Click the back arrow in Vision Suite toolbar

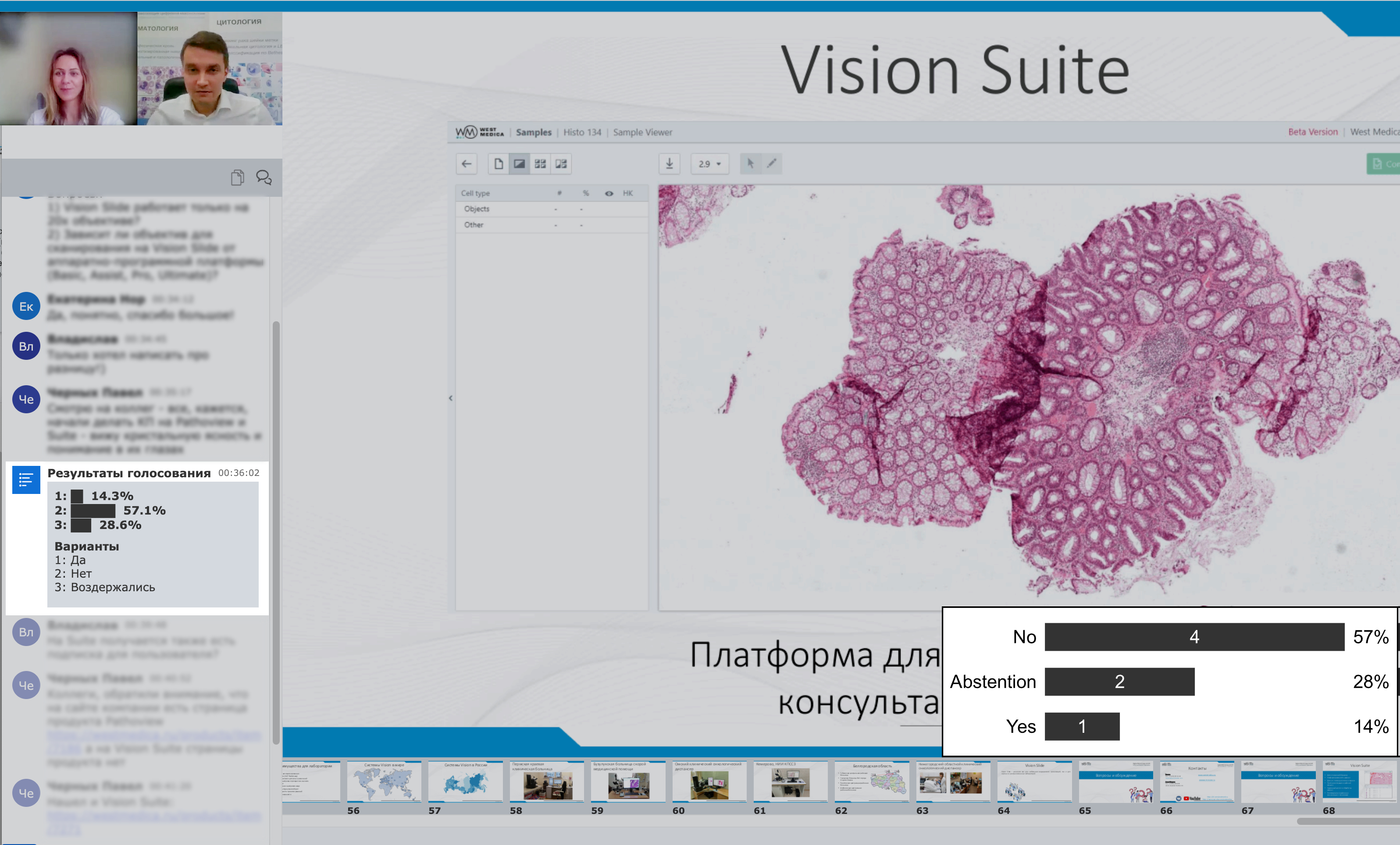(467, 164)
